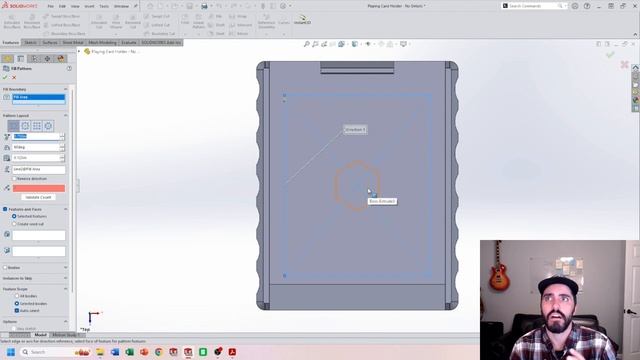Screen dimensions: 640x360
Task: Select All bodies radio button
Action: [17, 296]
